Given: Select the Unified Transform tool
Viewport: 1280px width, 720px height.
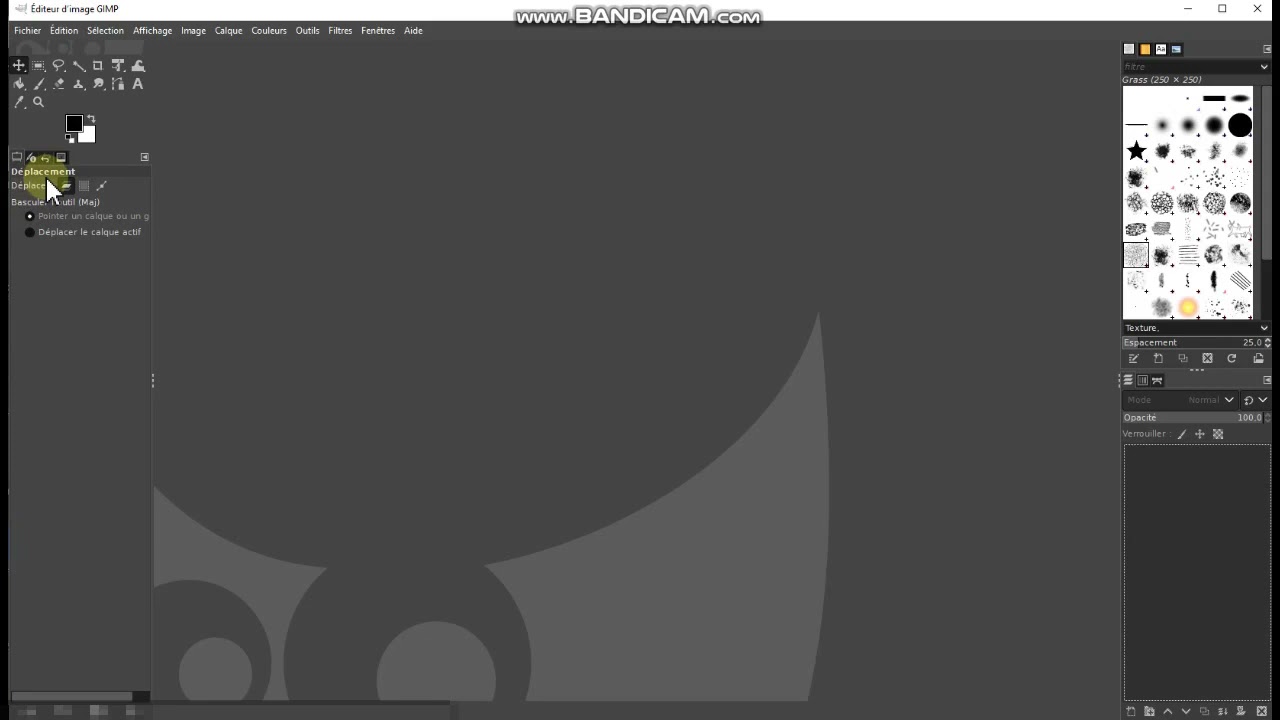Looking at the screenshot, I should pos(118,65).
